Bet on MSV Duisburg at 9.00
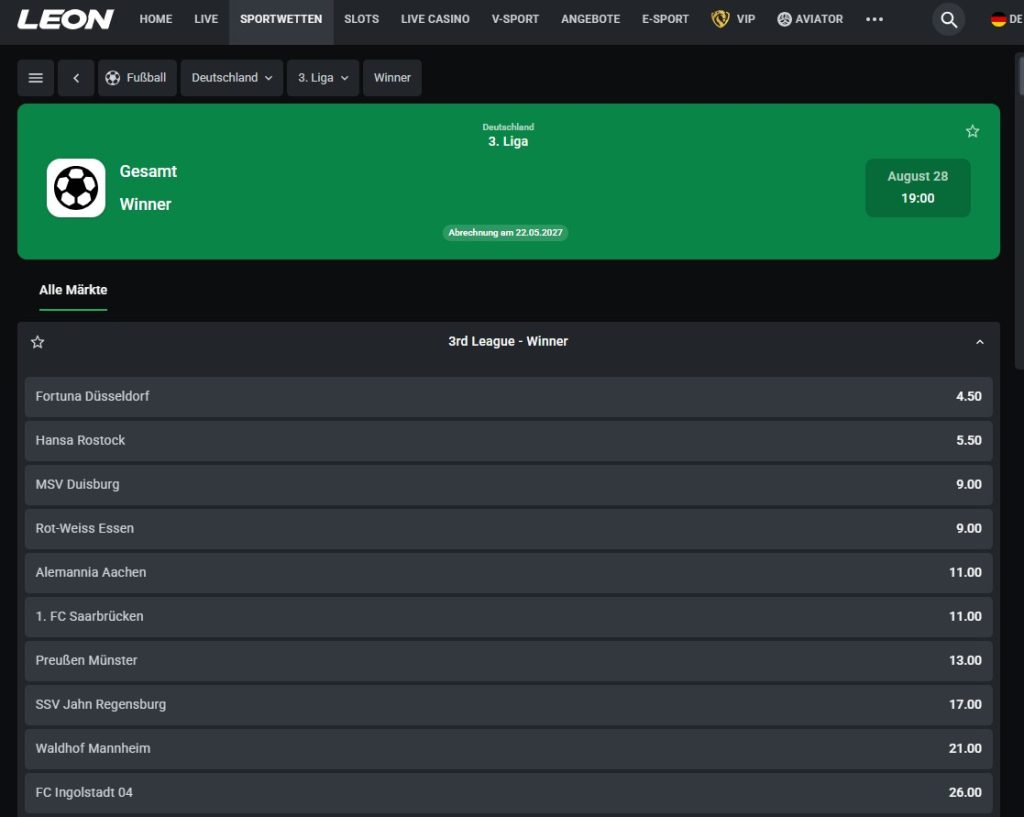This screenshot has width=1024, height=817. (509, 485)
